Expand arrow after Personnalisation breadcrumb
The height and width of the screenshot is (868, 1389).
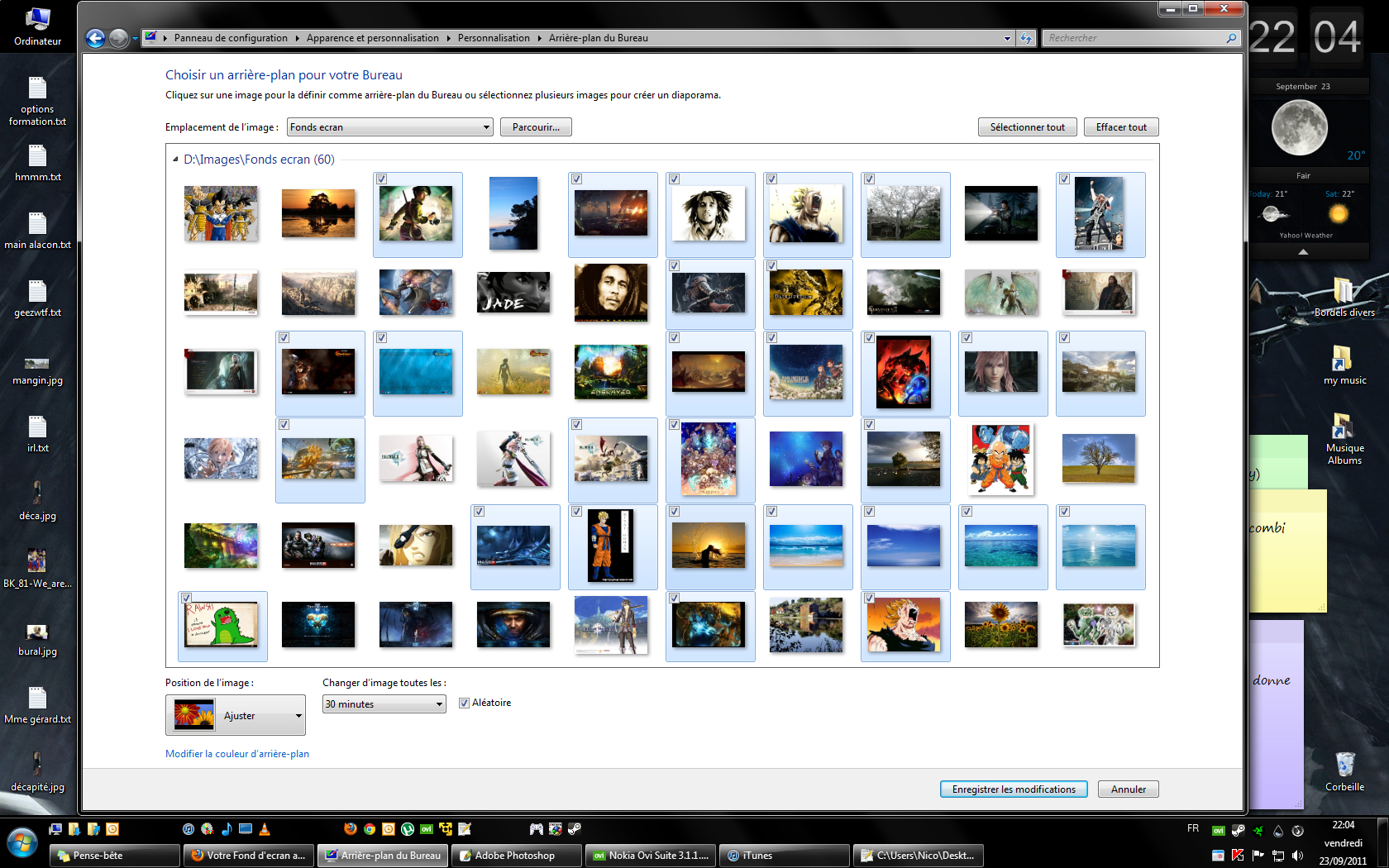tap(539, 38)
